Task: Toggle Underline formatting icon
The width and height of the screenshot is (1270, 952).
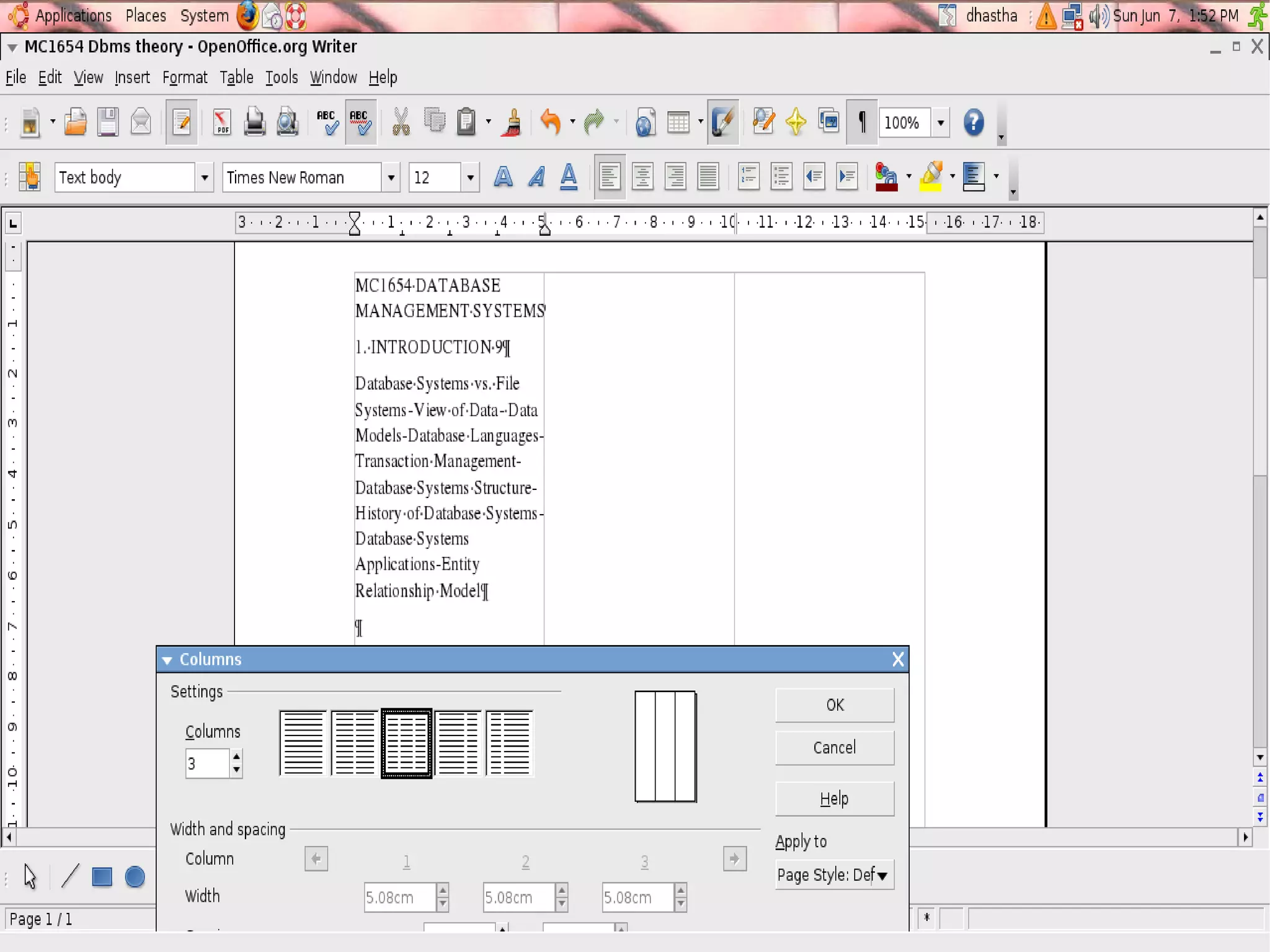Action: (569, 177)
